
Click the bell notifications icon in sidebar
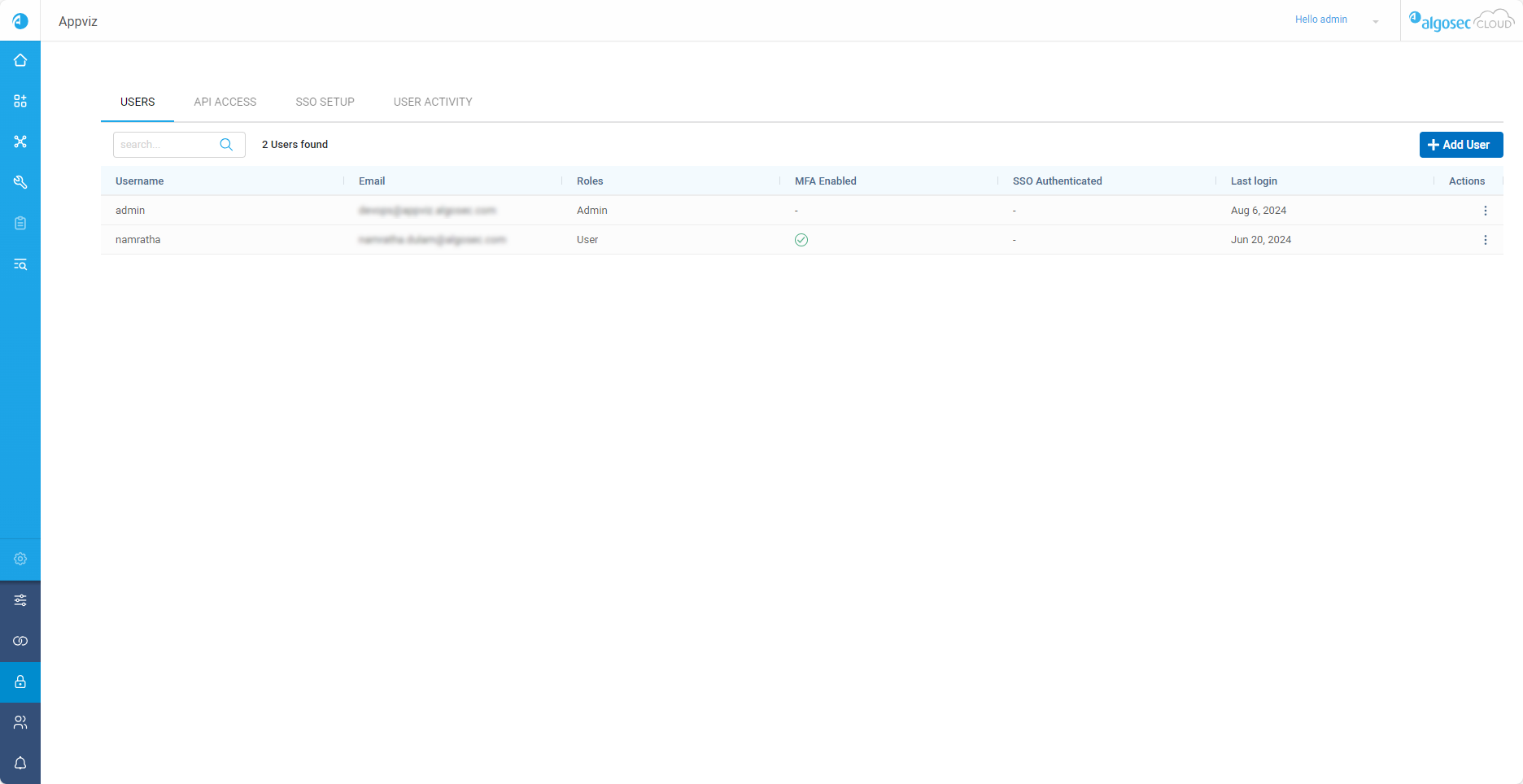pyautogui.click(x=20, y=763)
